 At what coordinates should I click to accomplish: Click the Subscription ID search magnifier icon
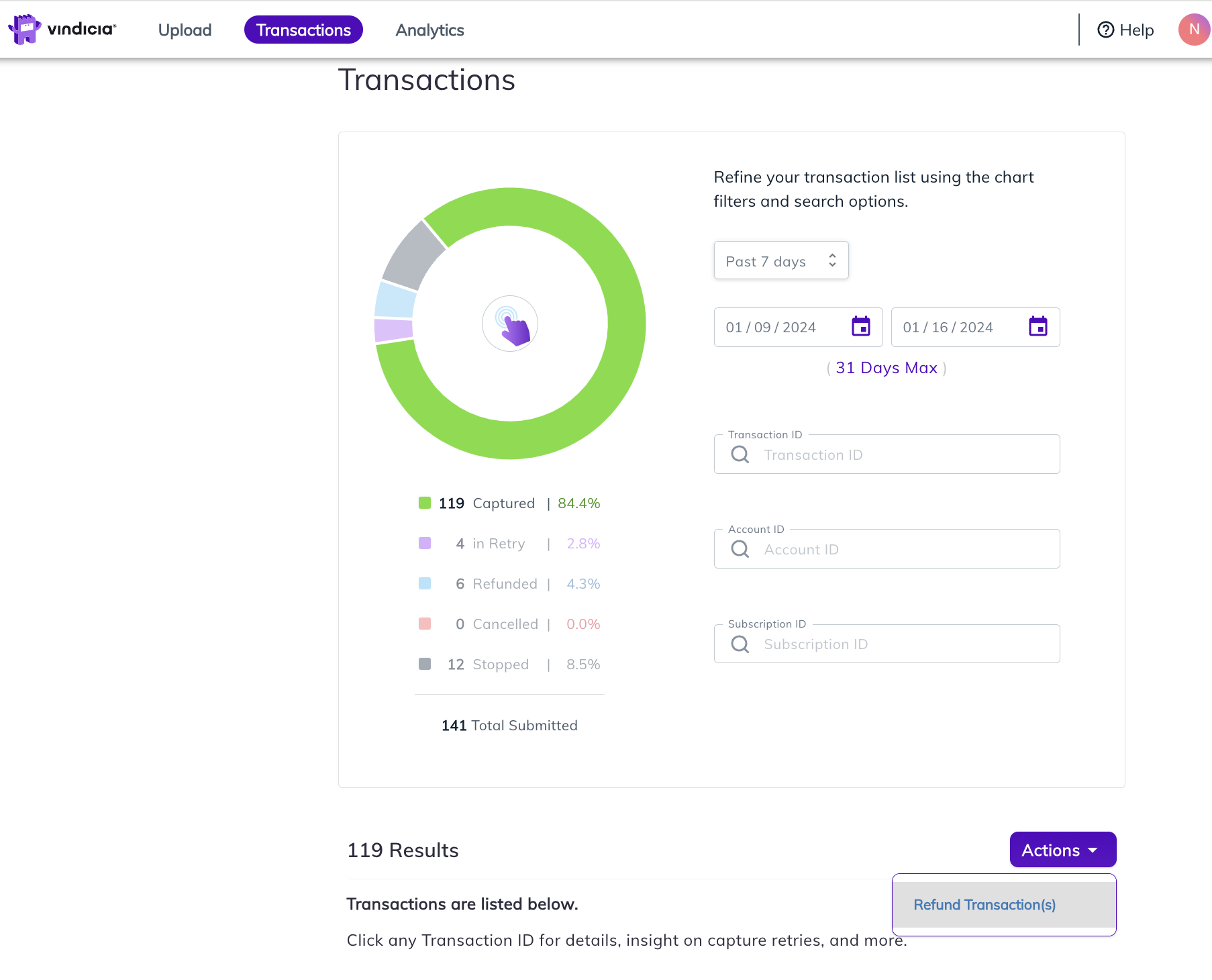coord(740,645)
